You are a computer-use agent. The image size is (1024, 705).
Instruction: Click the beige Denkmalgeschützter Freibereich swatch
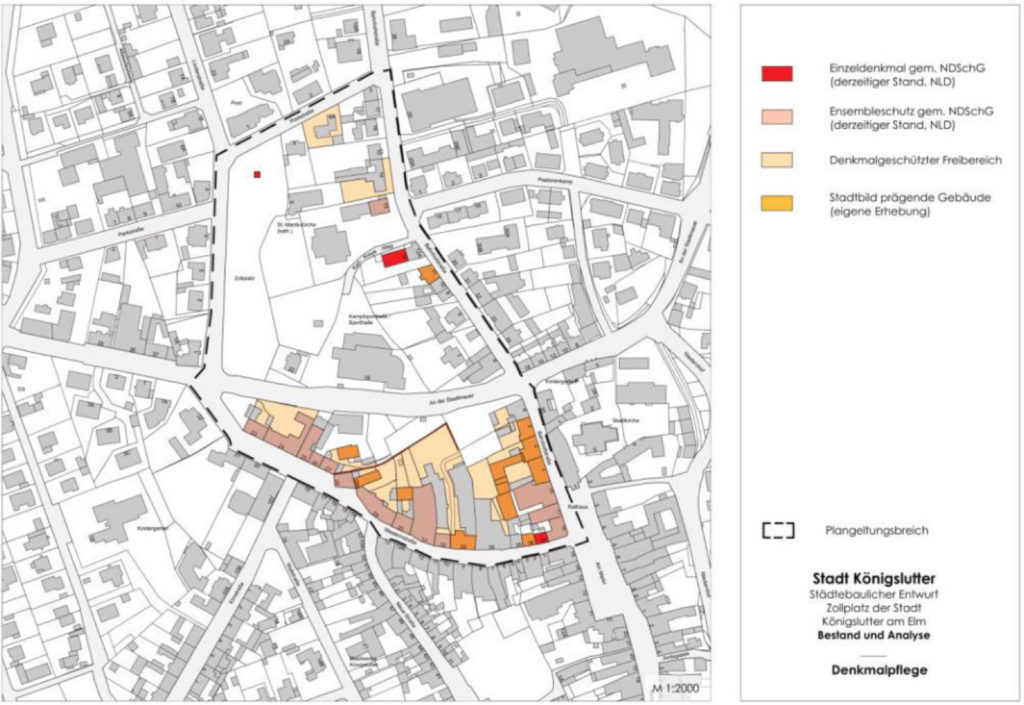point(777,160)
